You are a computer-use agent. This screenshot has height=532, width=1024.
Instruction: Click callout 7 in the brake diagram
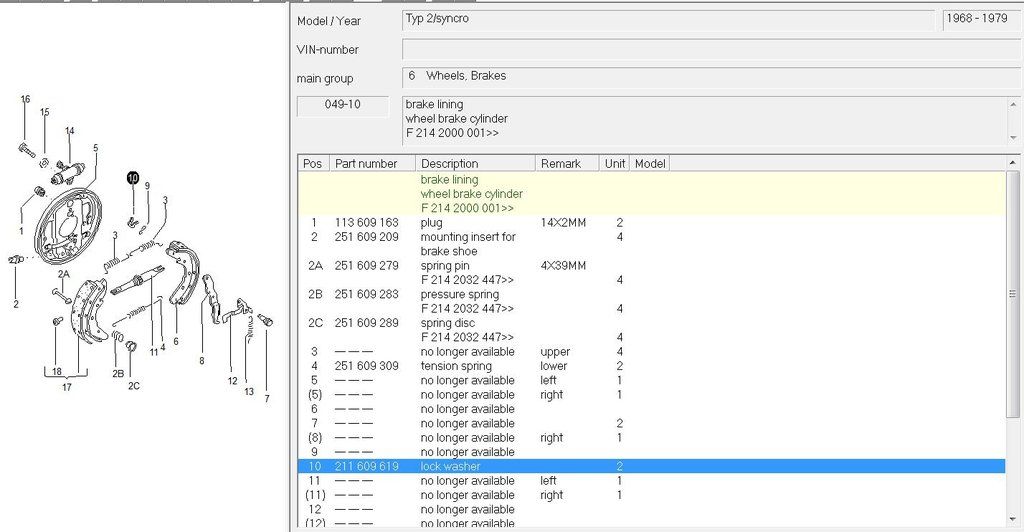tap(266, 398)
